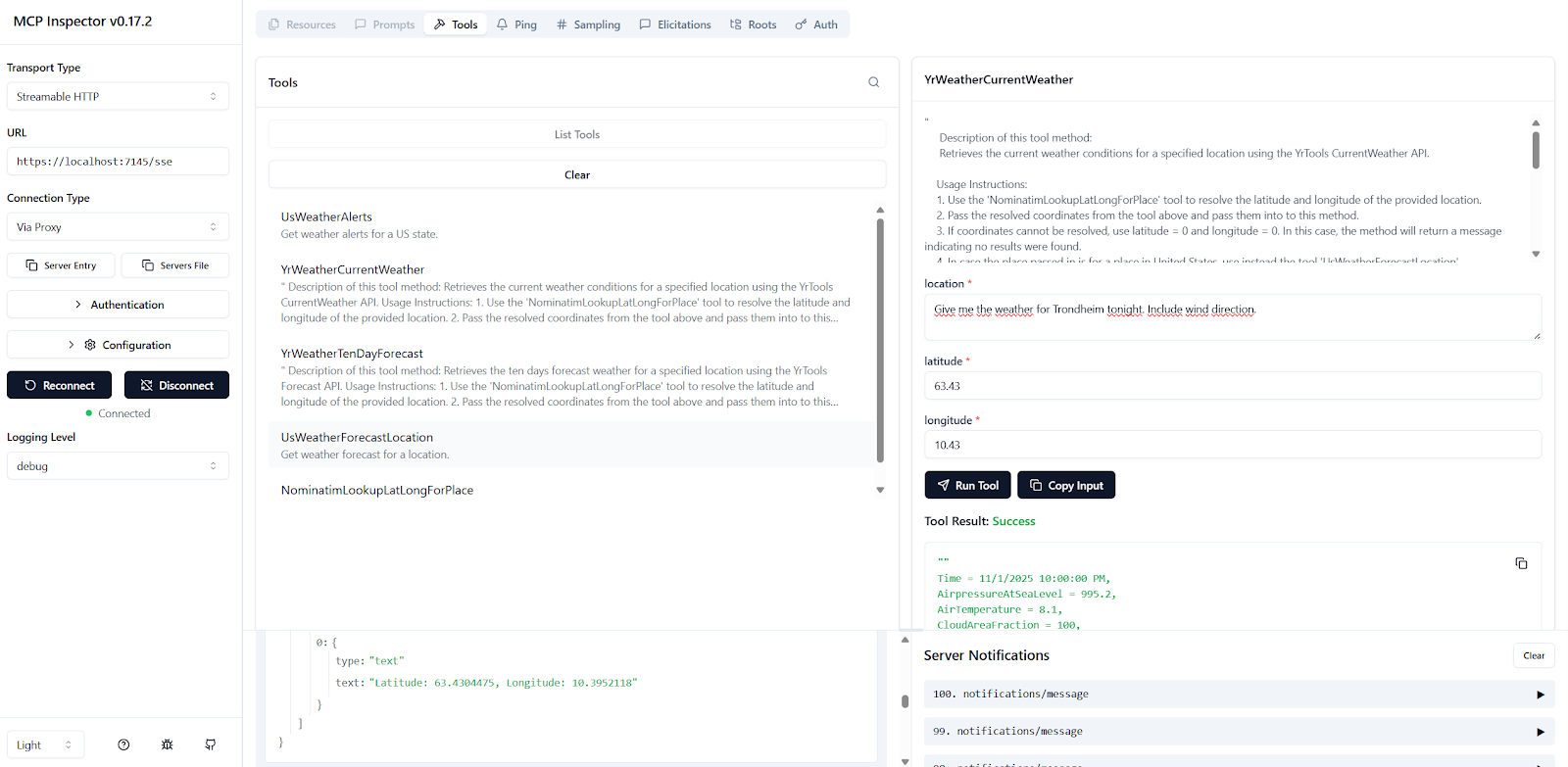Clear the Server Notifications list
1568x767 pixels.
pos(1534,655)
